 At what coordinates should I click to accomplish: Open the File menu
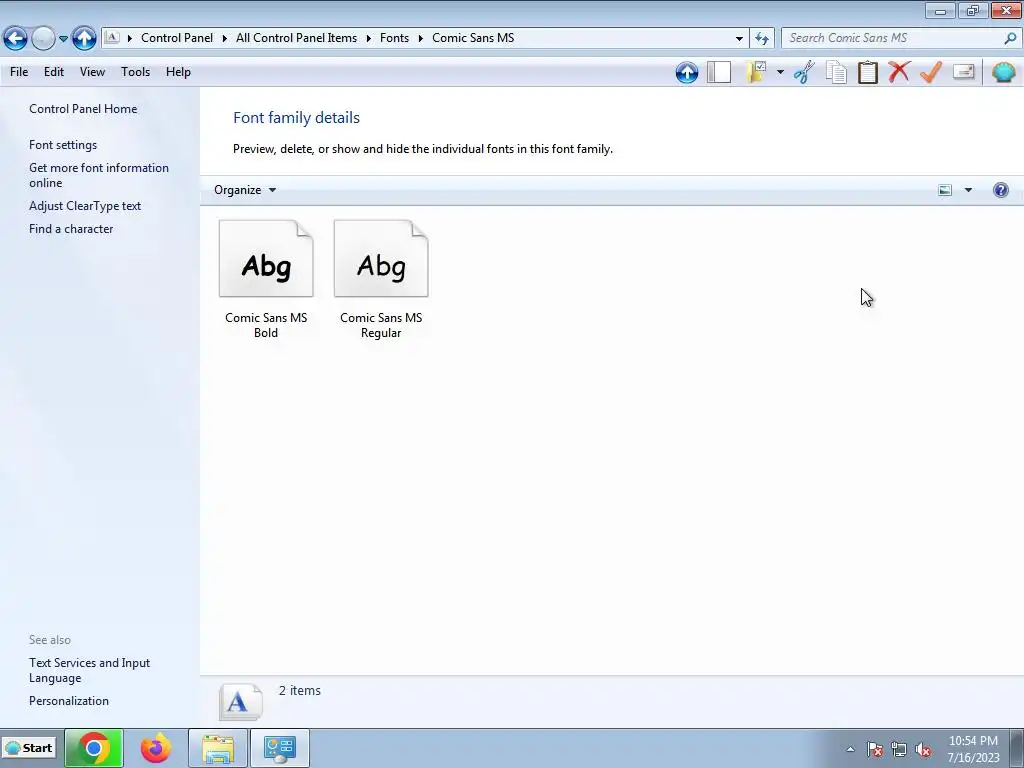coord(19,72)
